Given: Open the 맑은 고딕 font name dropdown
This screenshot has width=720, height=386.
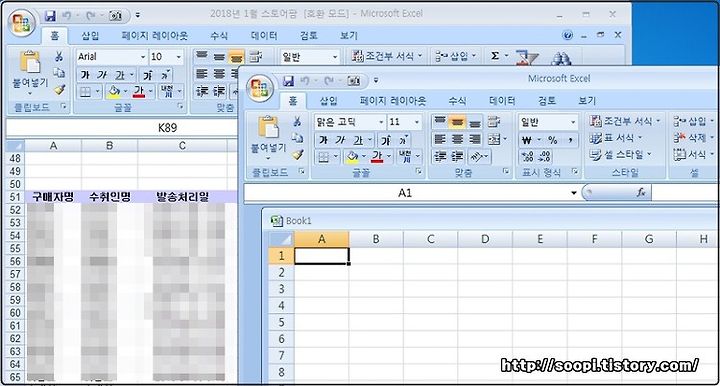Looking at the screenshot, I should [381, 122].
